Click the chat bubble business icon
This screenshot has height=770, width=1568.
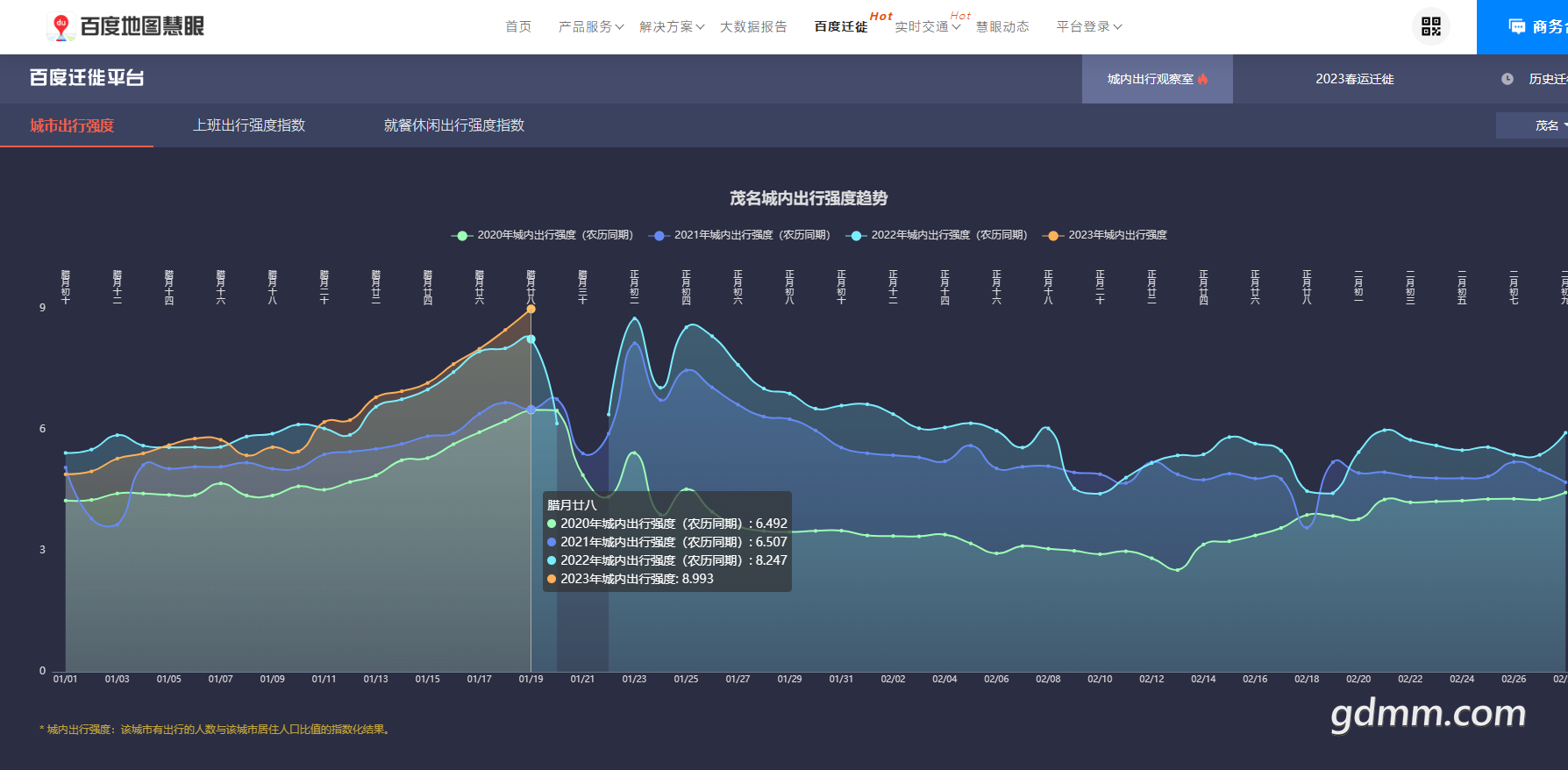pos(1517,26)
